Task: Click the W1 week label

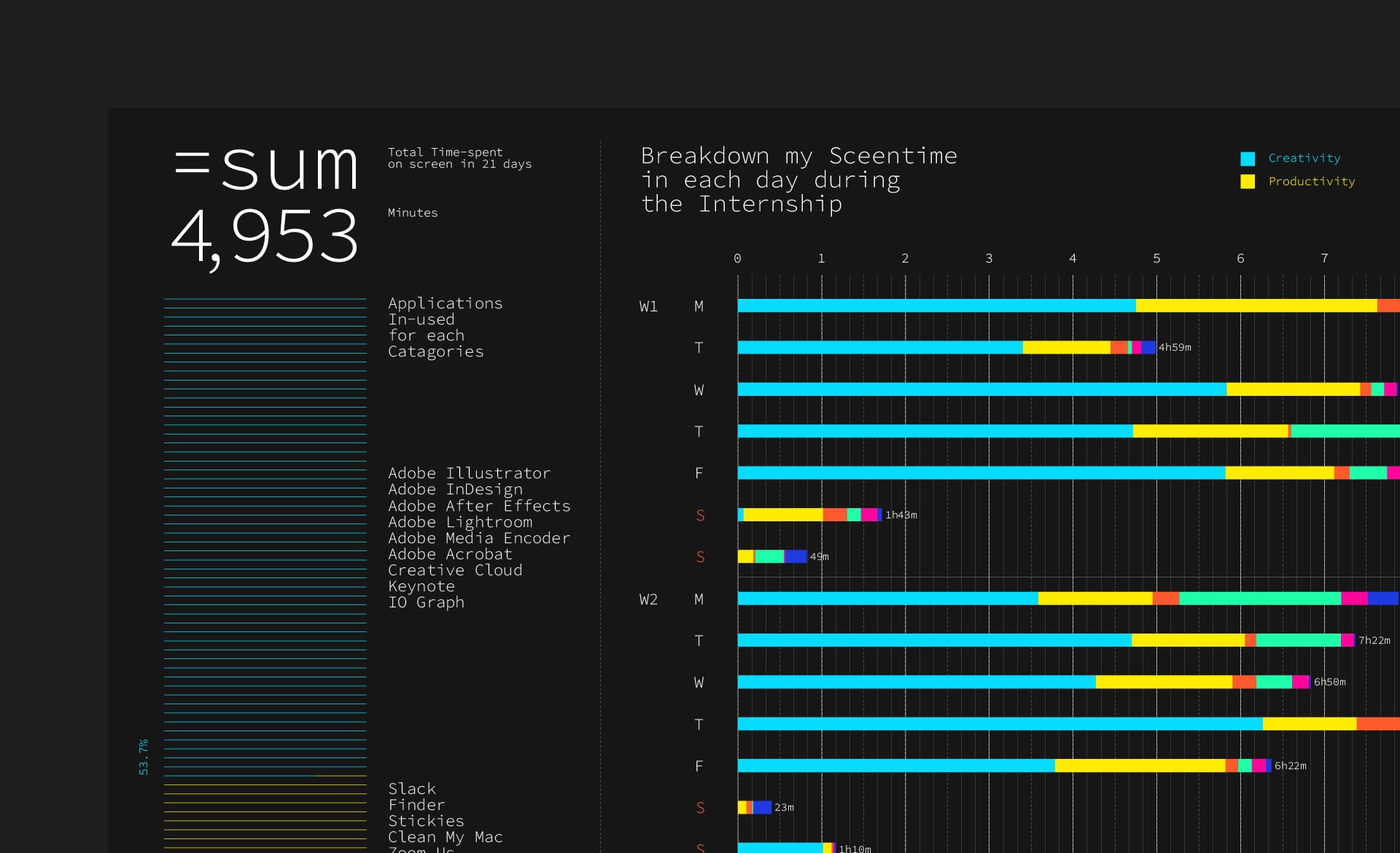Action: coord(648,307)
